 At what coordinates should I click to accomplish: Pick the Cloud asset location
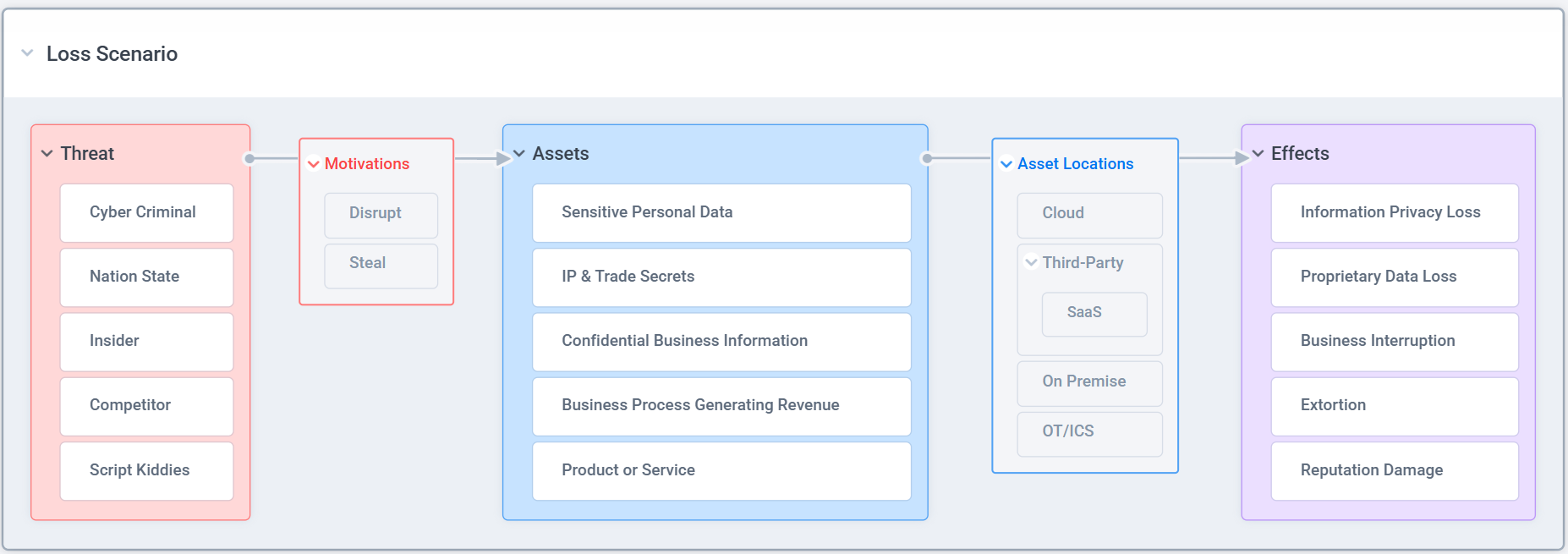click(x=1089, y=214)
